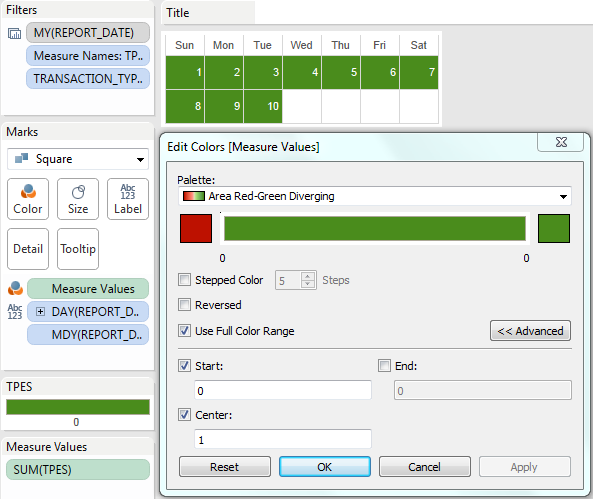Image resolution: width=593 pixels, height=499 pixels.
Task: Select calendar day 1 cell
Action: tap(185, 73)
